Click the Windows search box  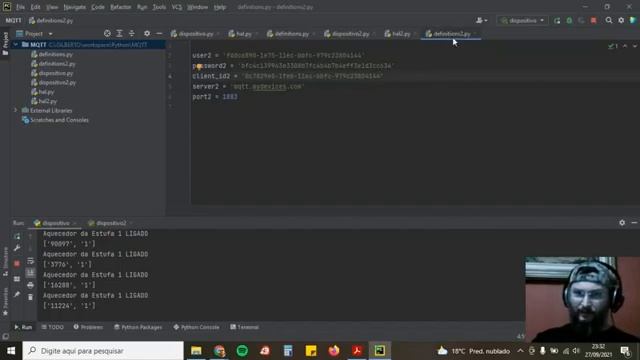click(x=103, y=351)
